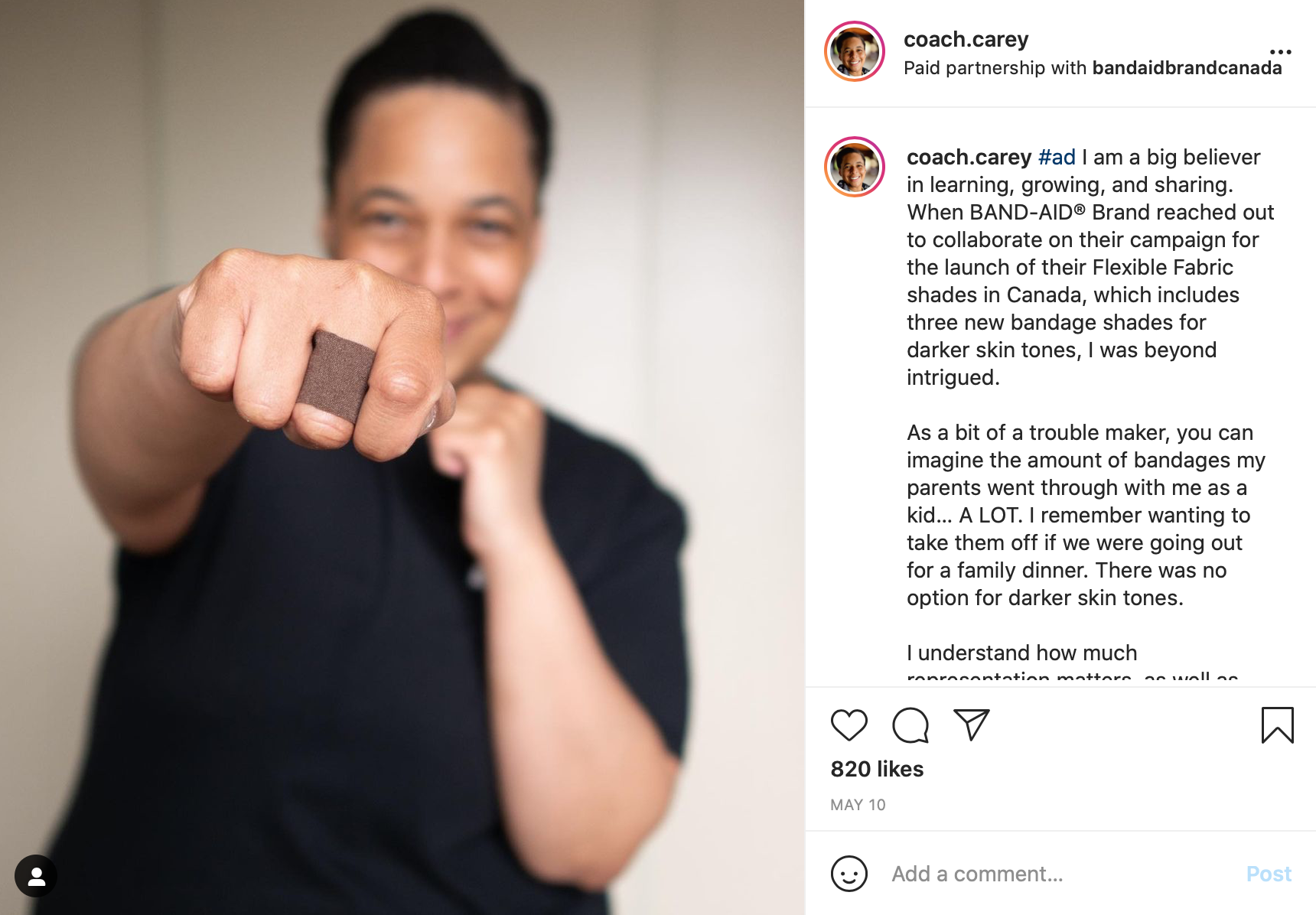The height and width of the screenshot is (915, 1316).
Task: Open coach.carey avatar beside the caption
Action: 855,167
